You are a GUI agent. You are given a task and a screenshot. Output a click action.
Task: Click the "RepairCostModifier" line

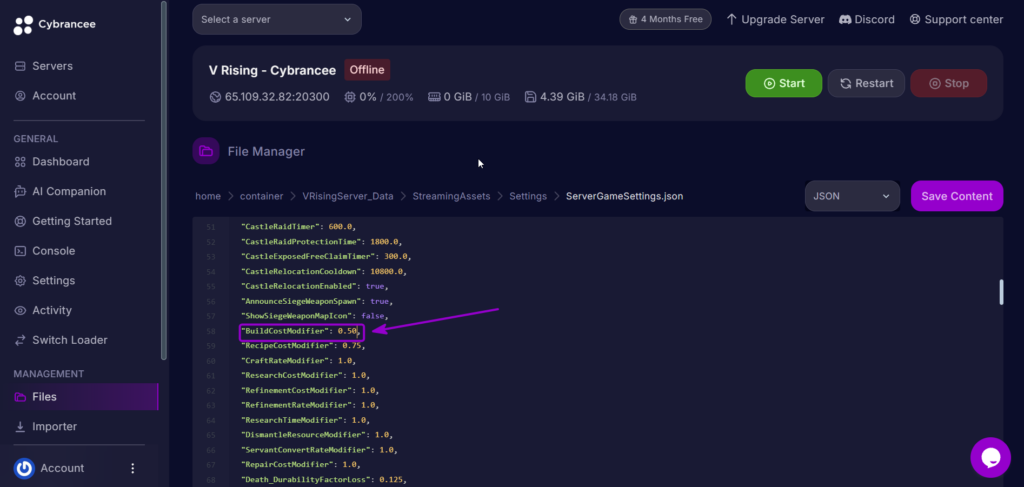(x=300, y=464)
